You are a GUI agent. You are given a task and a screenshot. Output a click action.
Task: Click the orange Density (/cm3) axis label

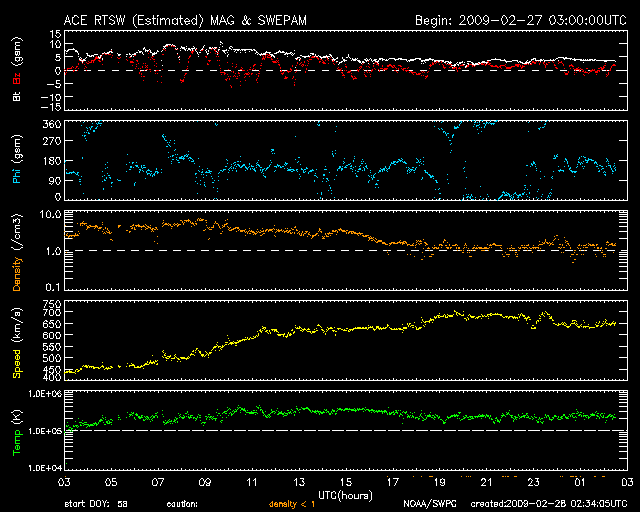pos(17,252)
